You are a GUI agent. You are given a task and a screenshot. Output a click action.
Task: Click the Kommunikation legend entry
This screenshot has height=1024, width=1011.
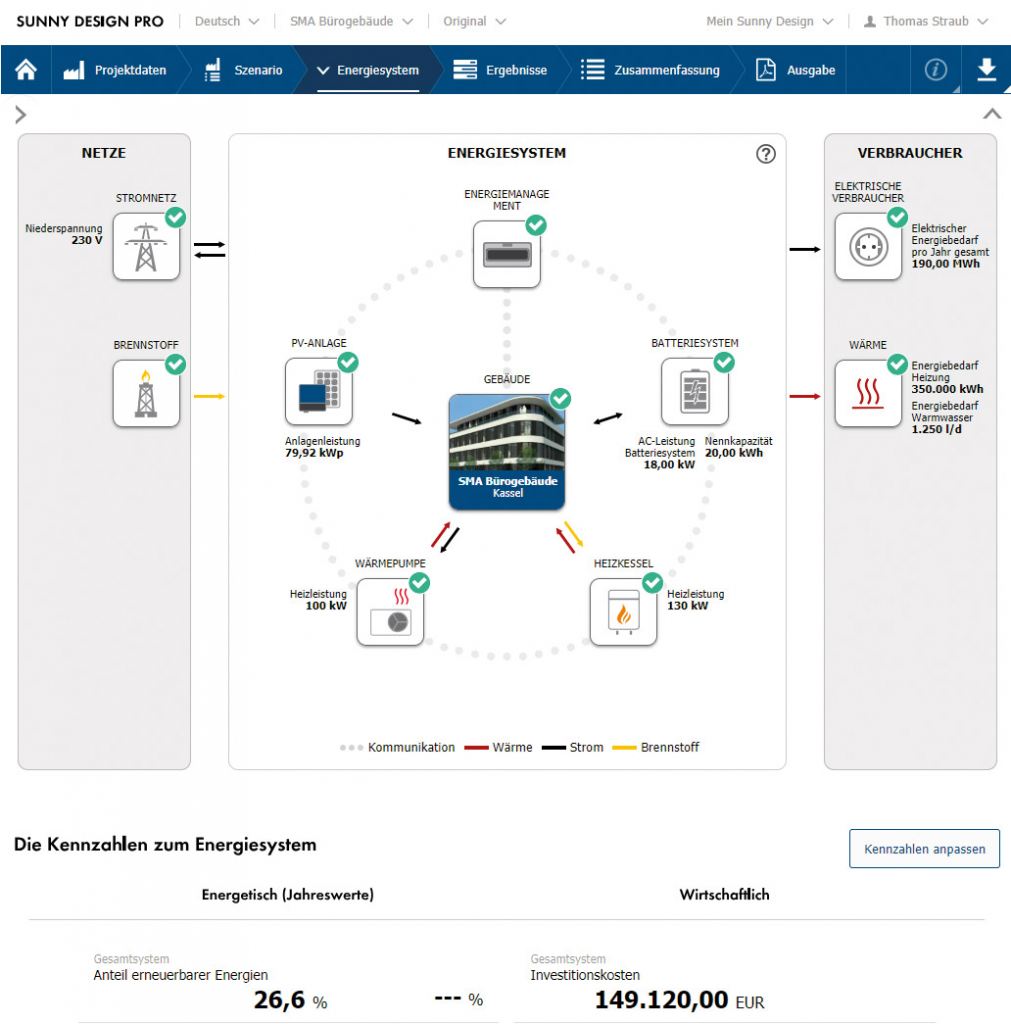[397, 747]
